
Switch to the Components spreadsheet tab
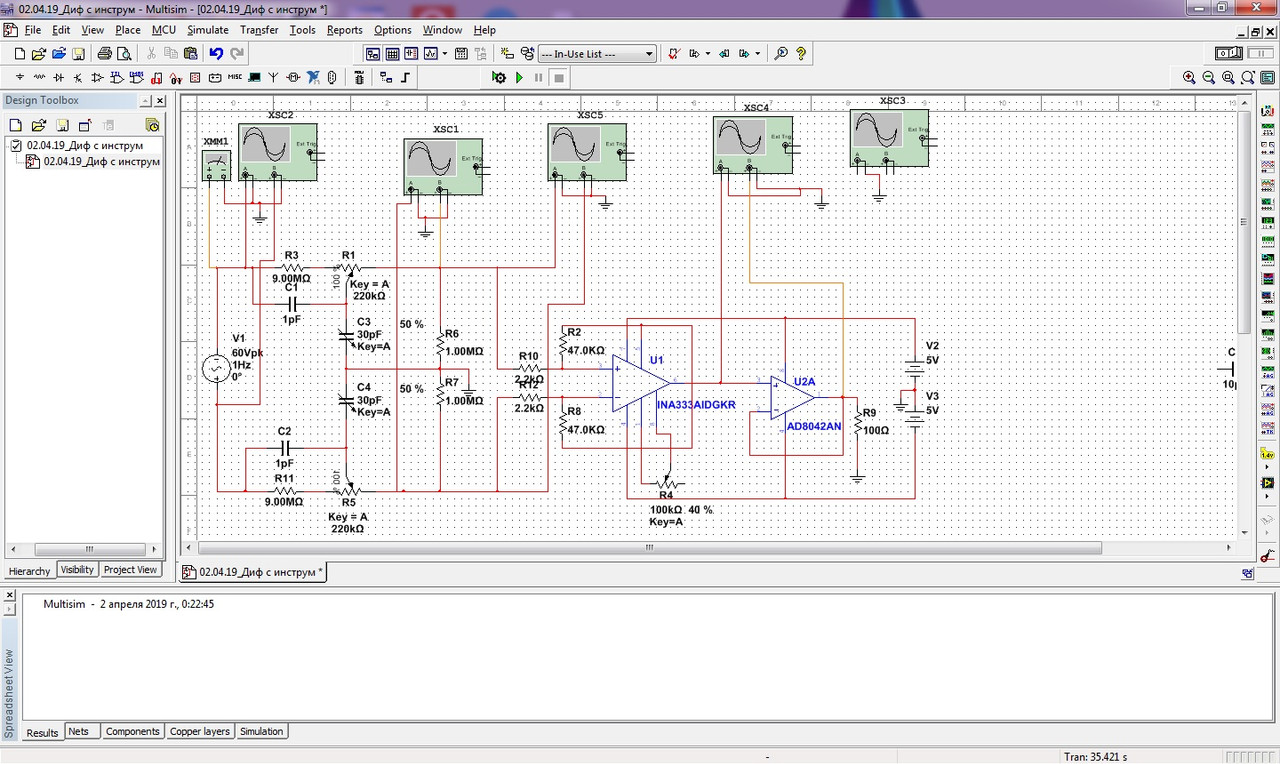pyautogui.click(x=132, y=732)
